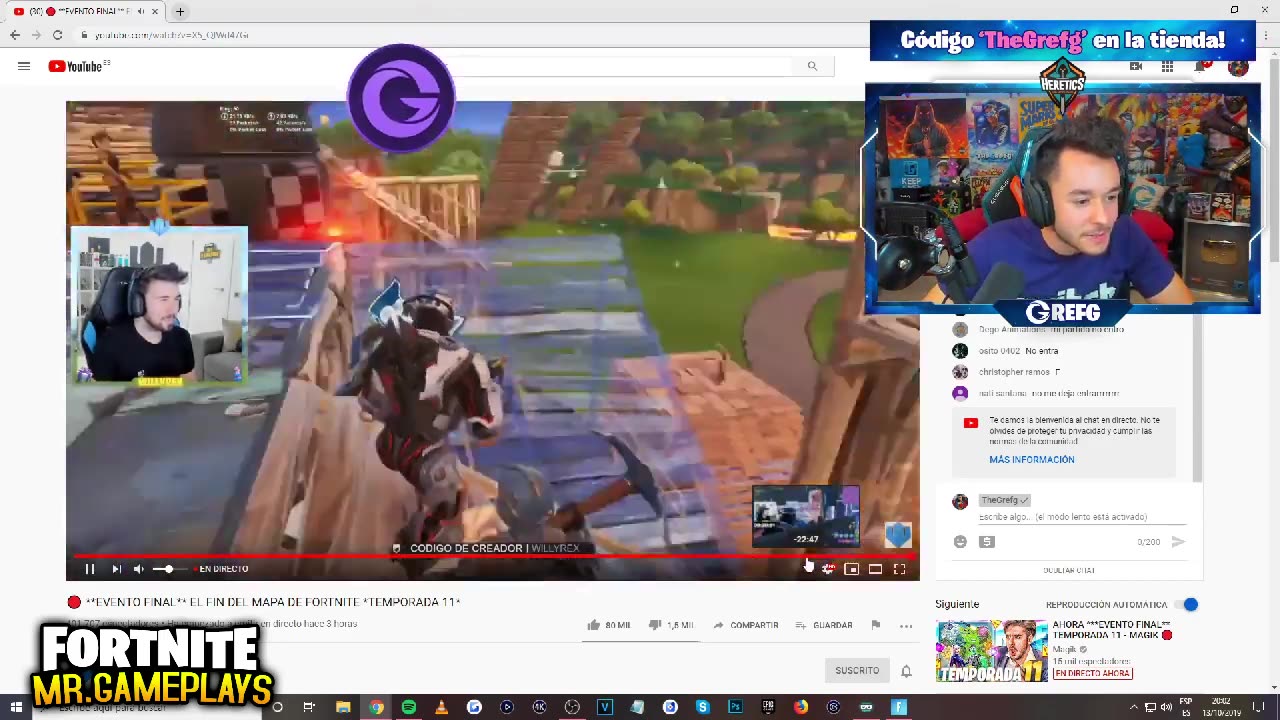Click OCULTAR CHAT
Viewport: 1280px width, 720px height.
[1069, 570]
